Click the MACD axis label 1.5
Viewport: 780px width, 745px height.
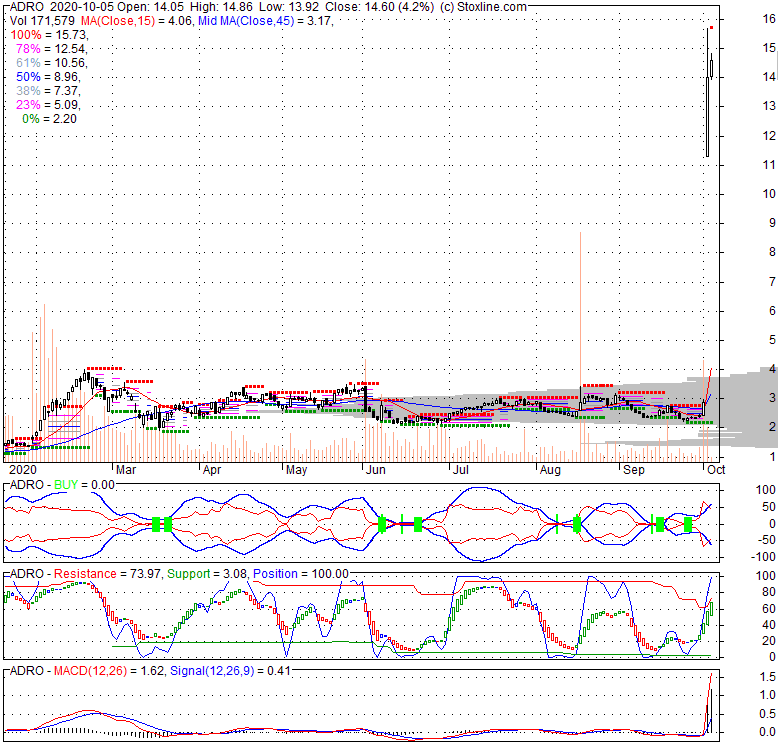(768, 676)
